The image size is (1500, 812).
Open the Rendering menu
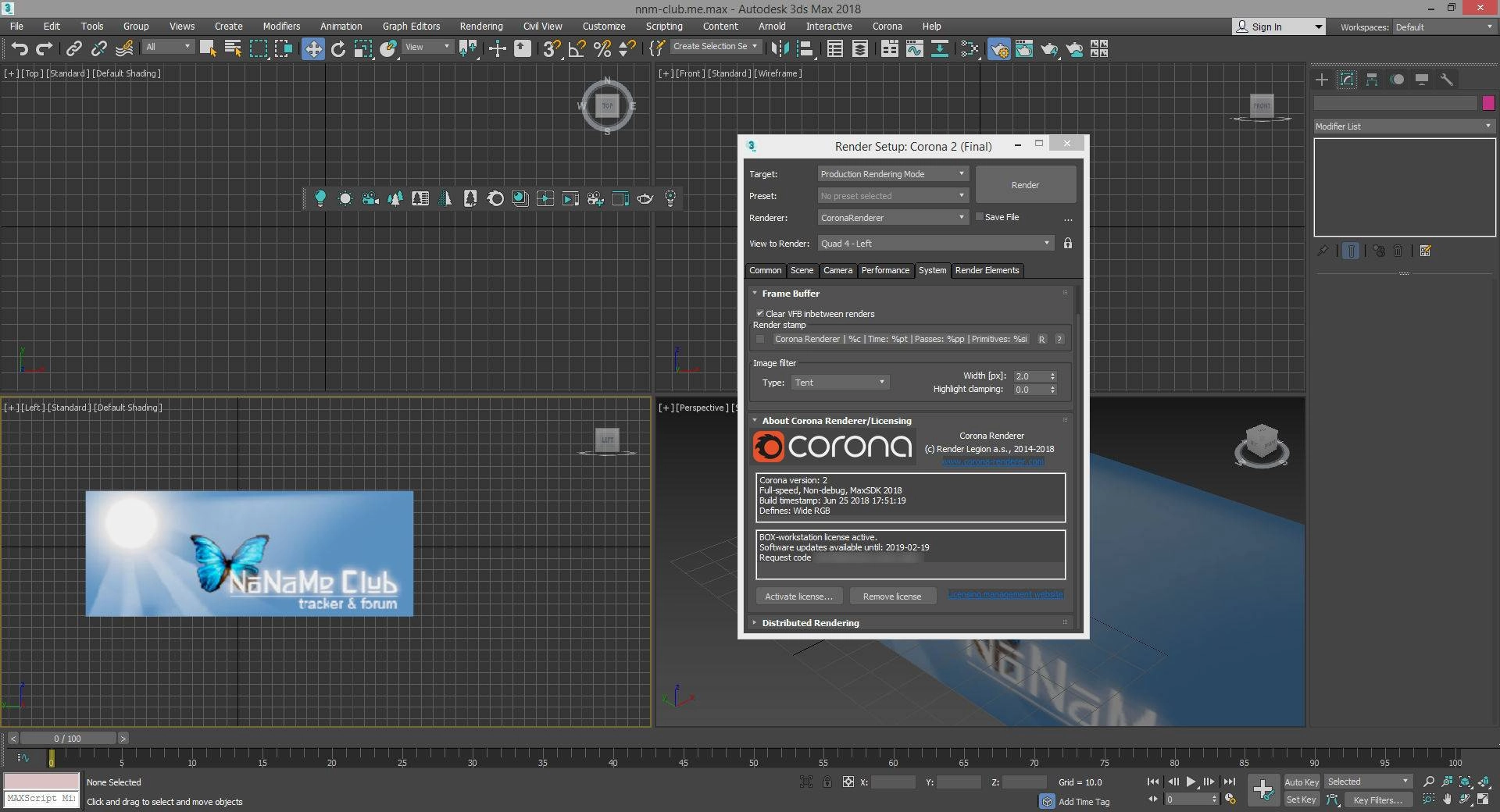click(481, 27)
